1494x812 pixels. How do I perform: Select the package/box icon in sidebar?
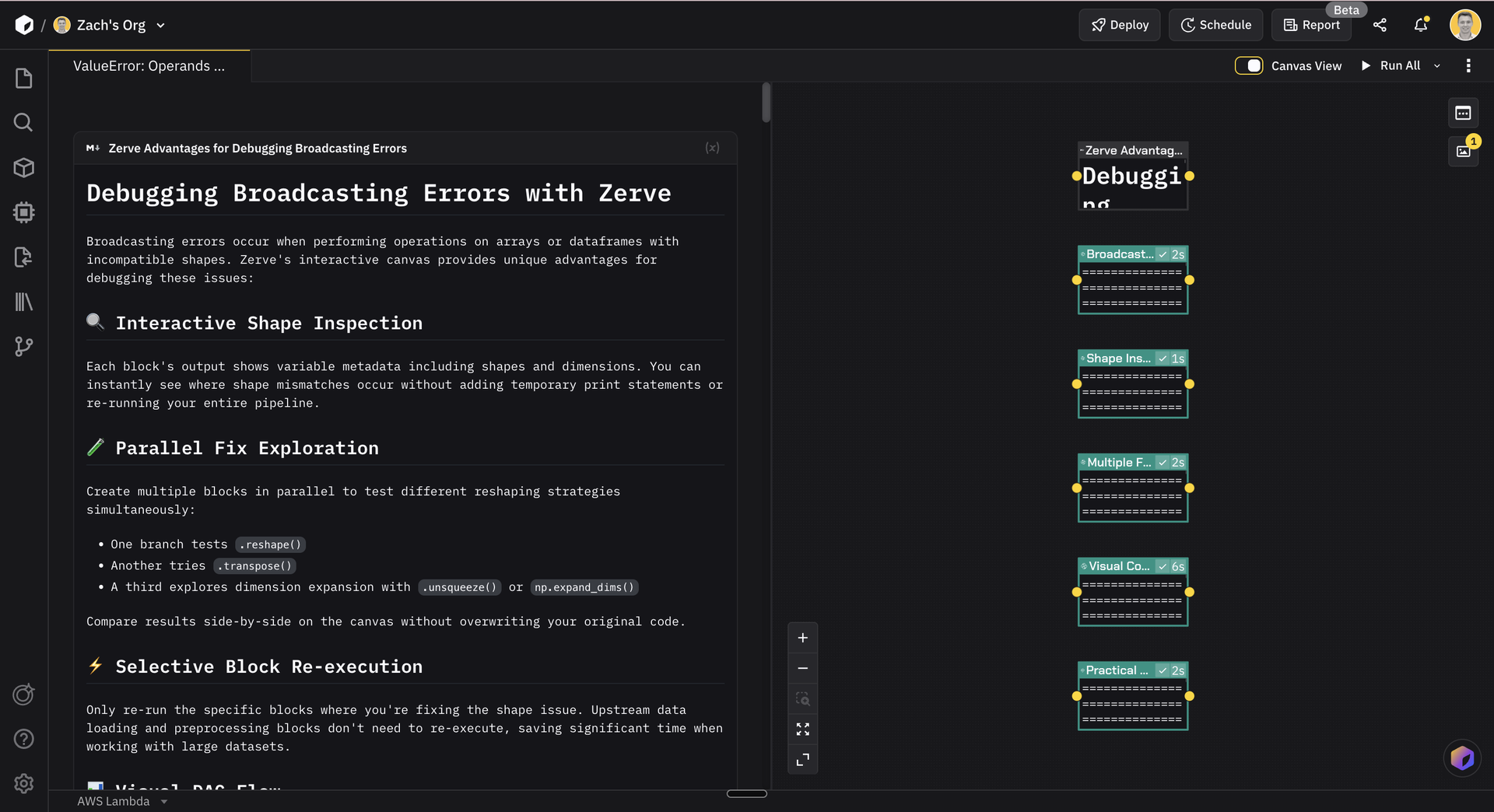tap(23, 167)
